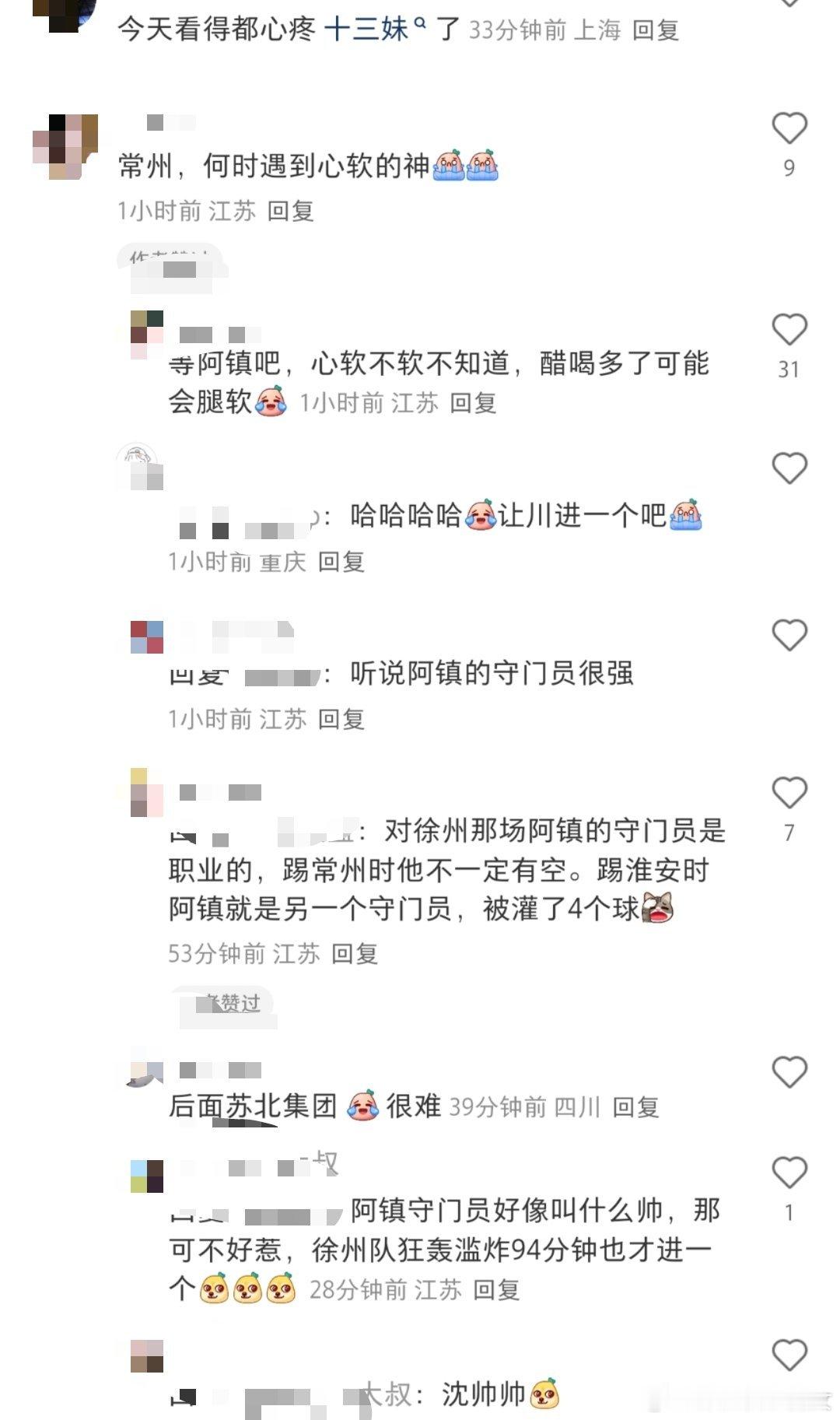
Task: Like the 徐州队狂轰滥炸94分钟 comment
Action: pos(789,1173)
